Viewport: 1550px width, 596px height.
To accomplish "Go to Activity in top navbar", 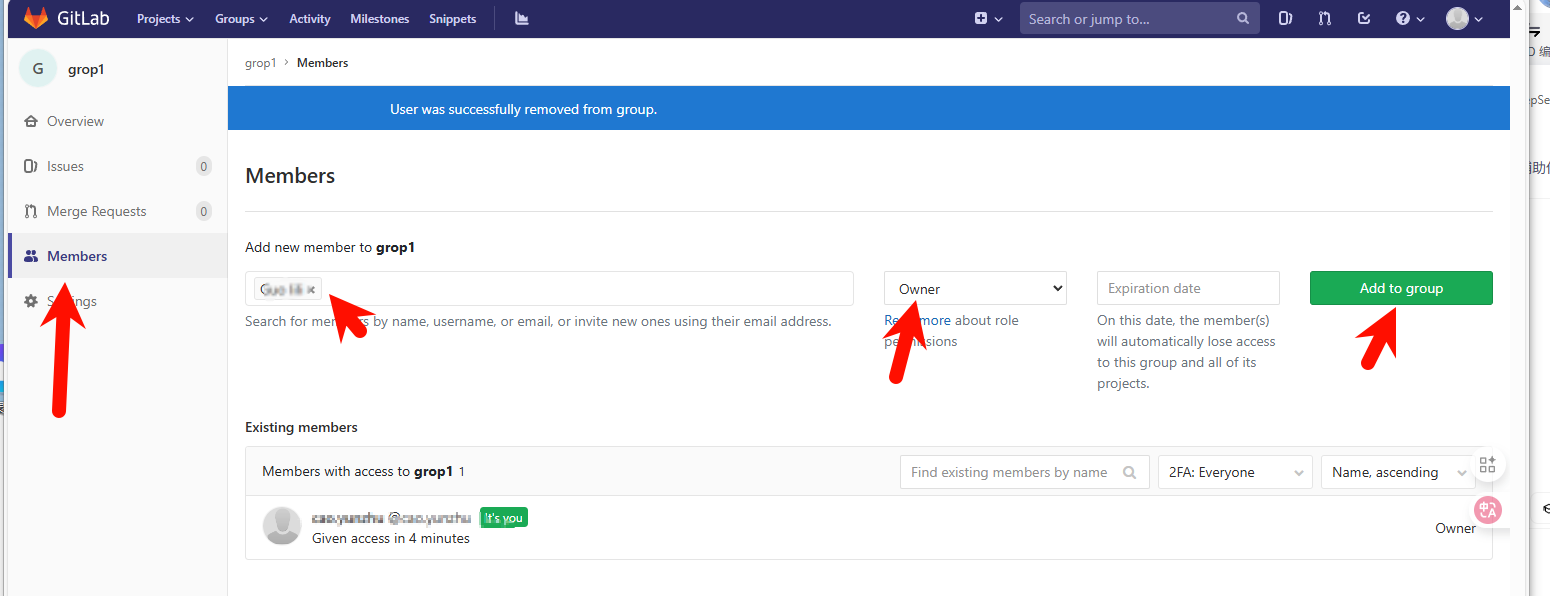I will 310,19.
